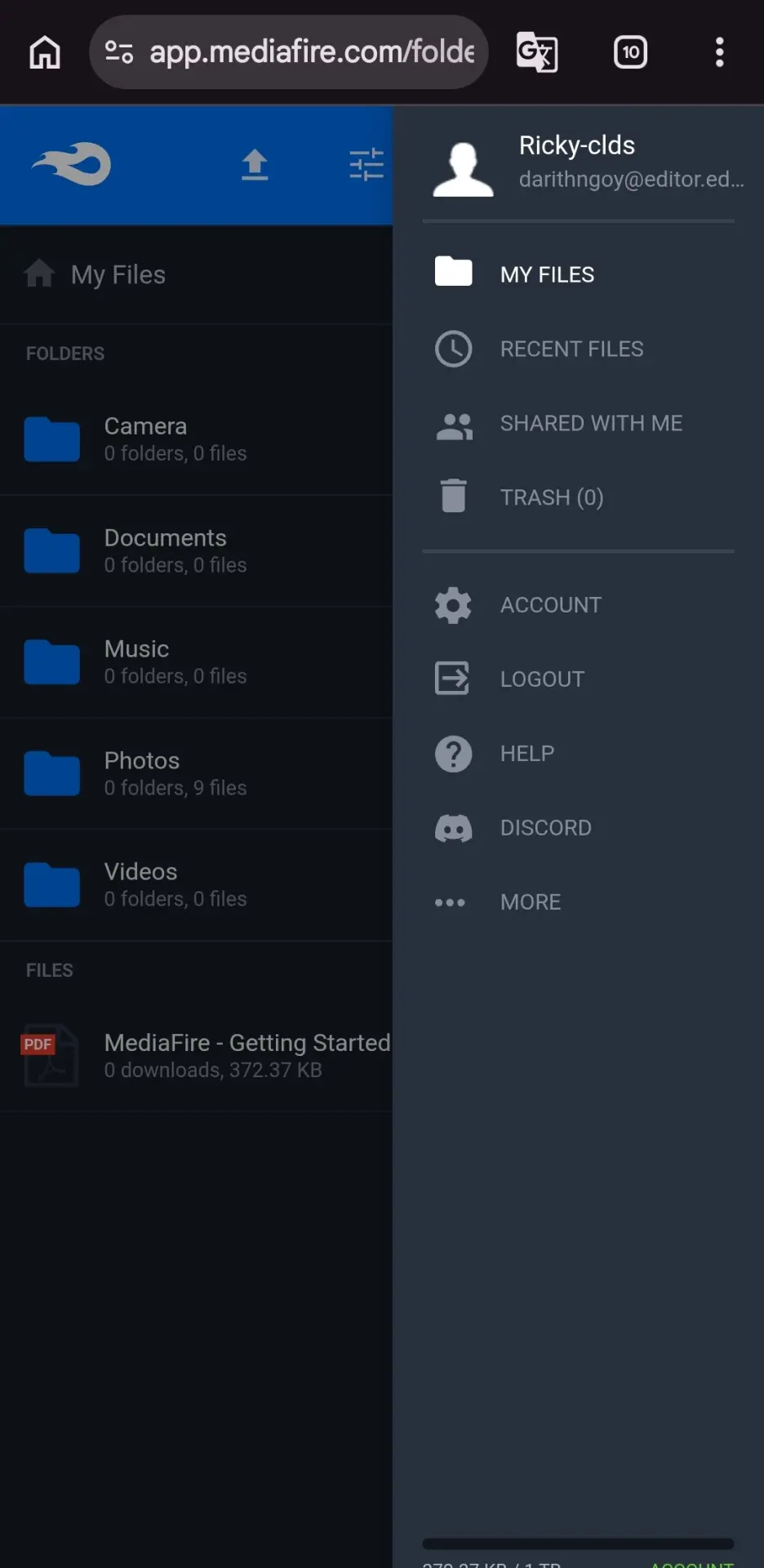Open the filter sliders icon
Screen dimensions: 764x1568
pyautogui.click(x=366, y=165)
